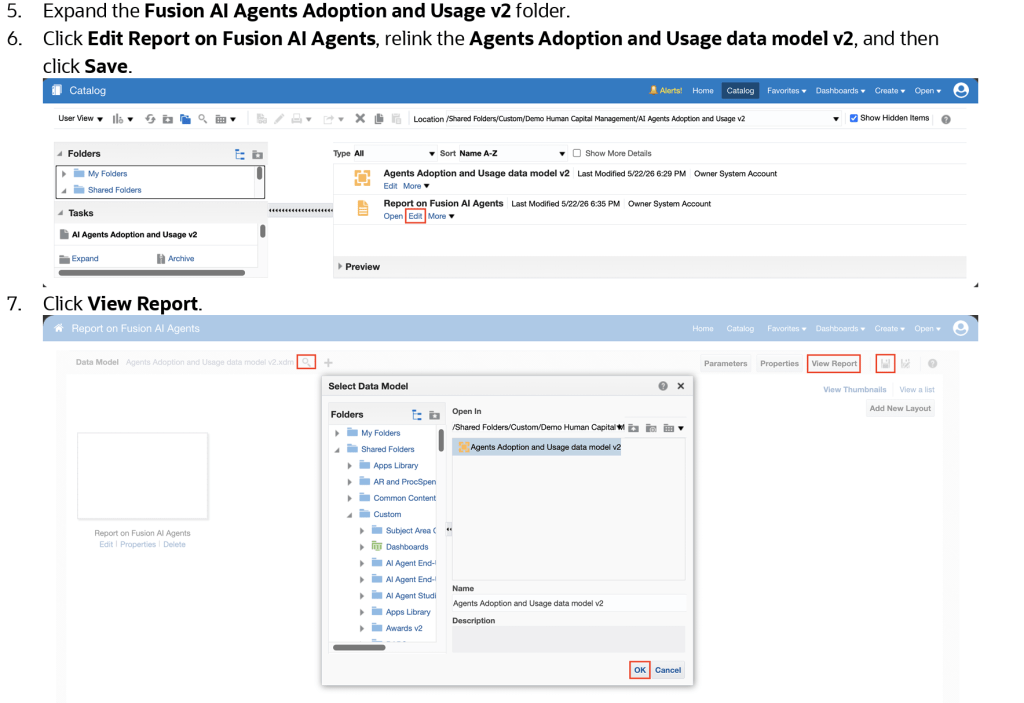1024x703 pixels.
Task: Click the edit pencil icon in Catalog toolbar
Action: coord(280,119)
